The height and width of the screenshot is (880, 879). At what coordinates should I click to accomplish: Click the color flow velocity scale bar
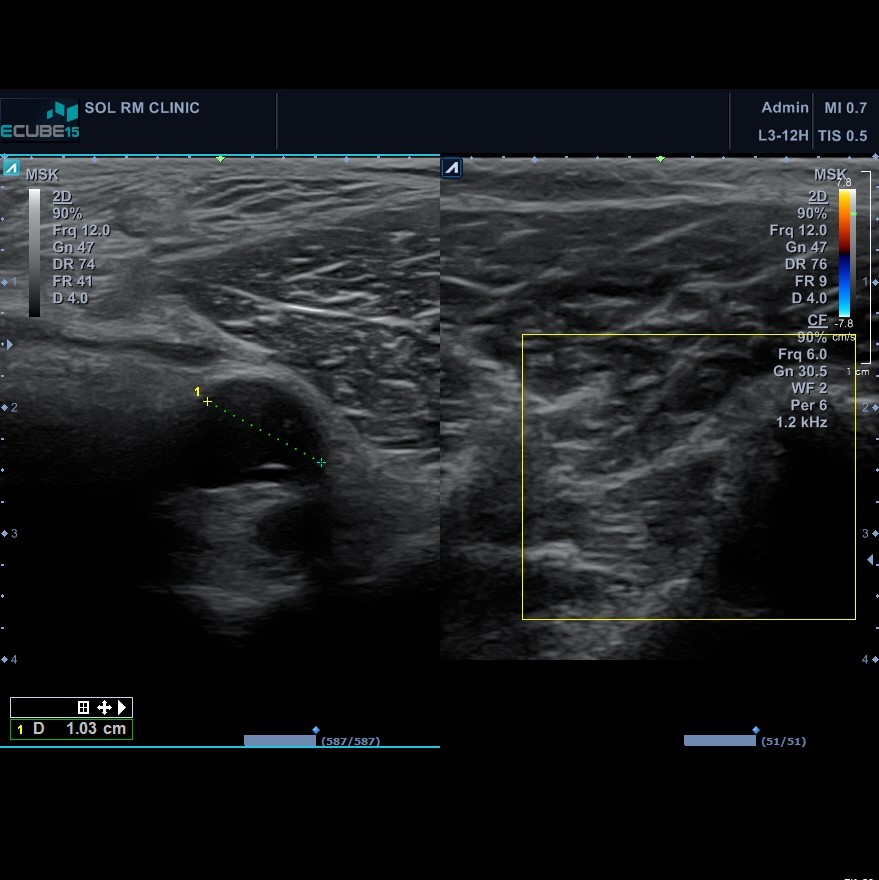[x=845, y=253]
